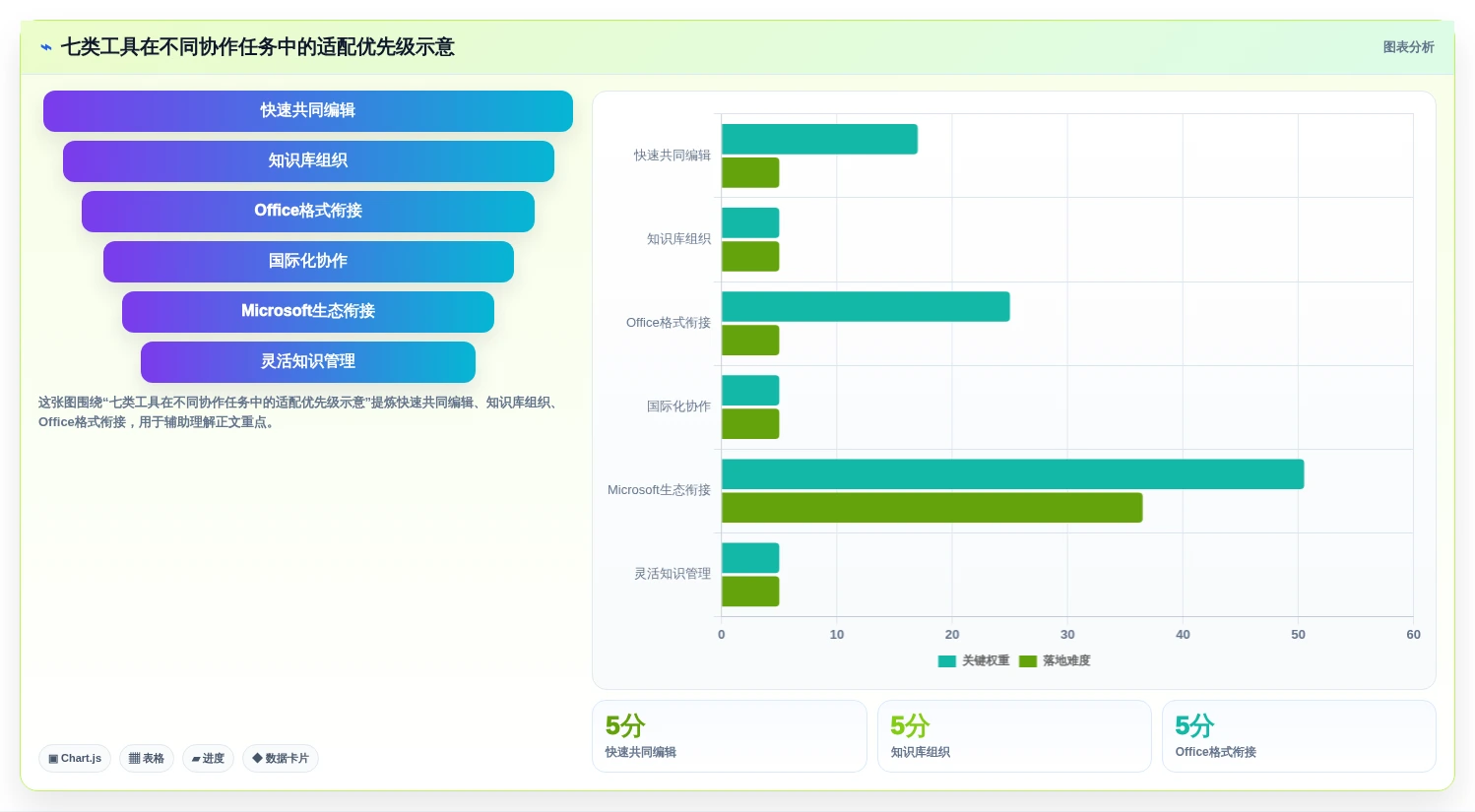
Task: Click the Microsoft生态衔接 y-axis label
Action: [x=659, y=490]
